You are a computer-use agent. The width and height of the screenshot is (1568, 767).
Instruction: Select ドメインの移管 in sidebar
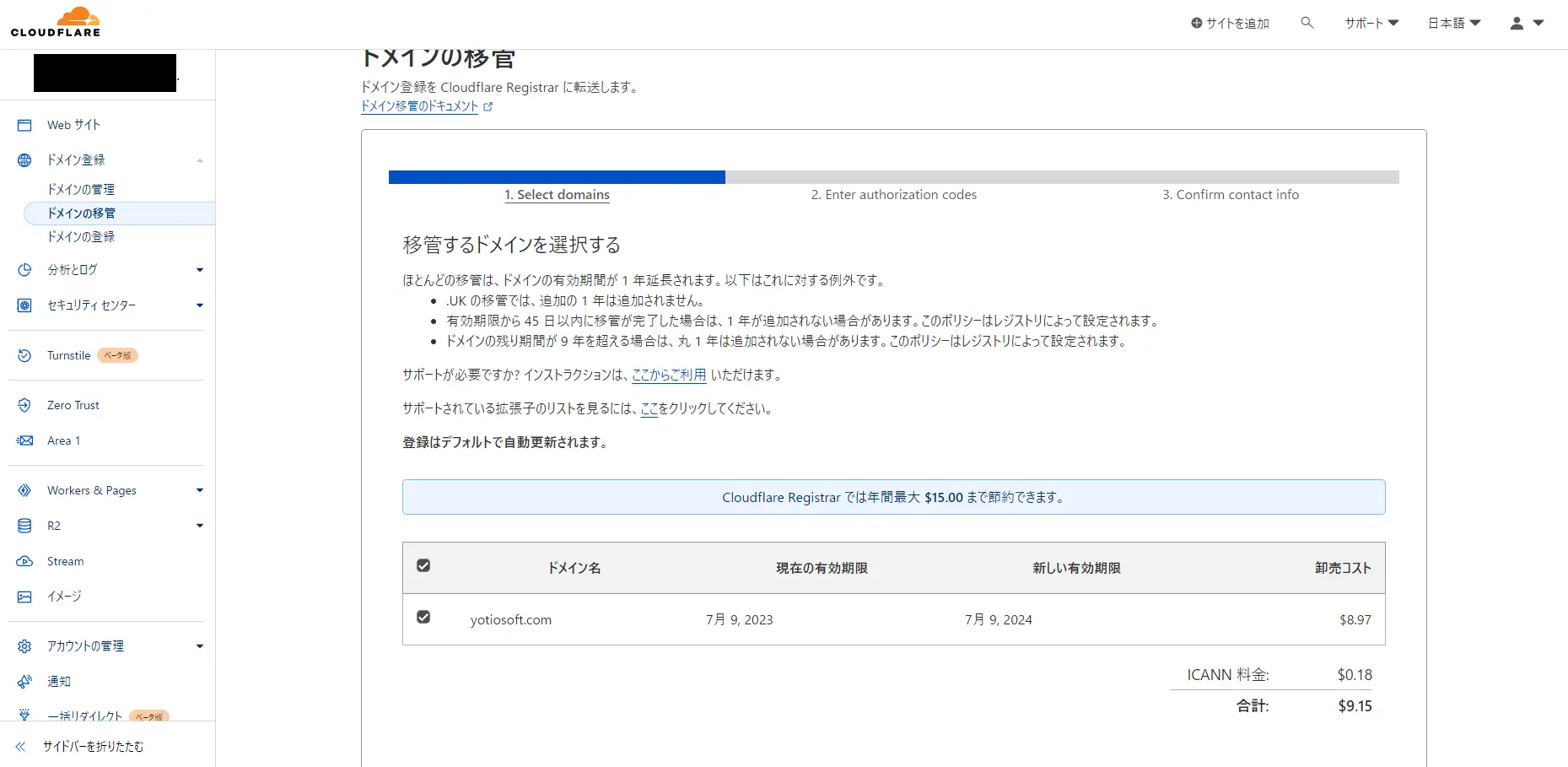(119, 213)
